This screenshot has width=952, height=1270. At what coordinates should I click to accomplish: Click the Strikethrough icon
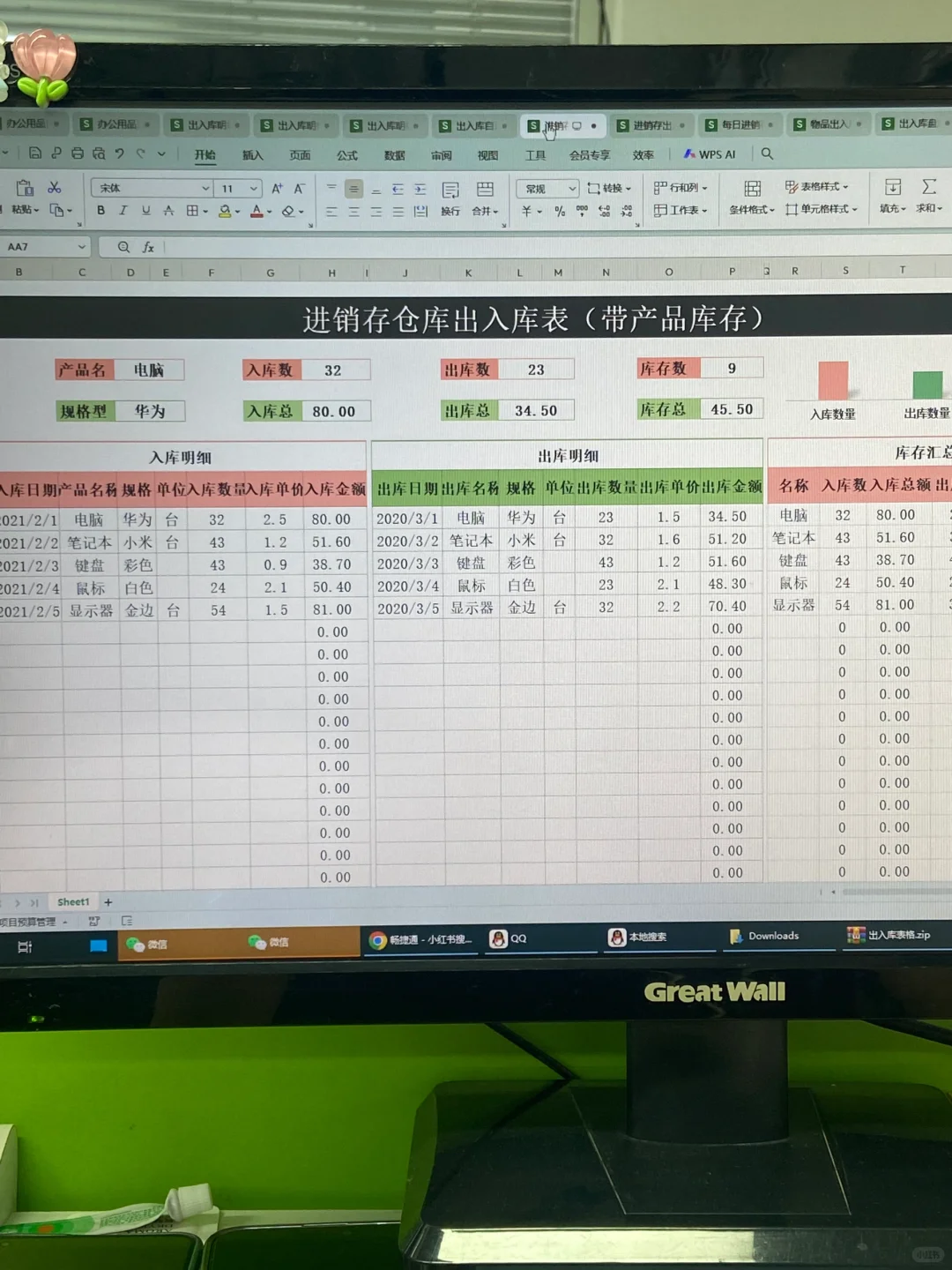169,211
